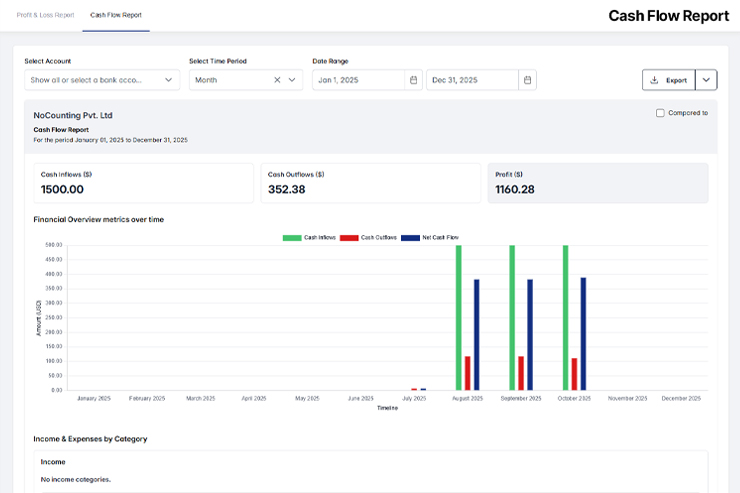Switch to the Profit & Loss Report tab

point(47,15)
